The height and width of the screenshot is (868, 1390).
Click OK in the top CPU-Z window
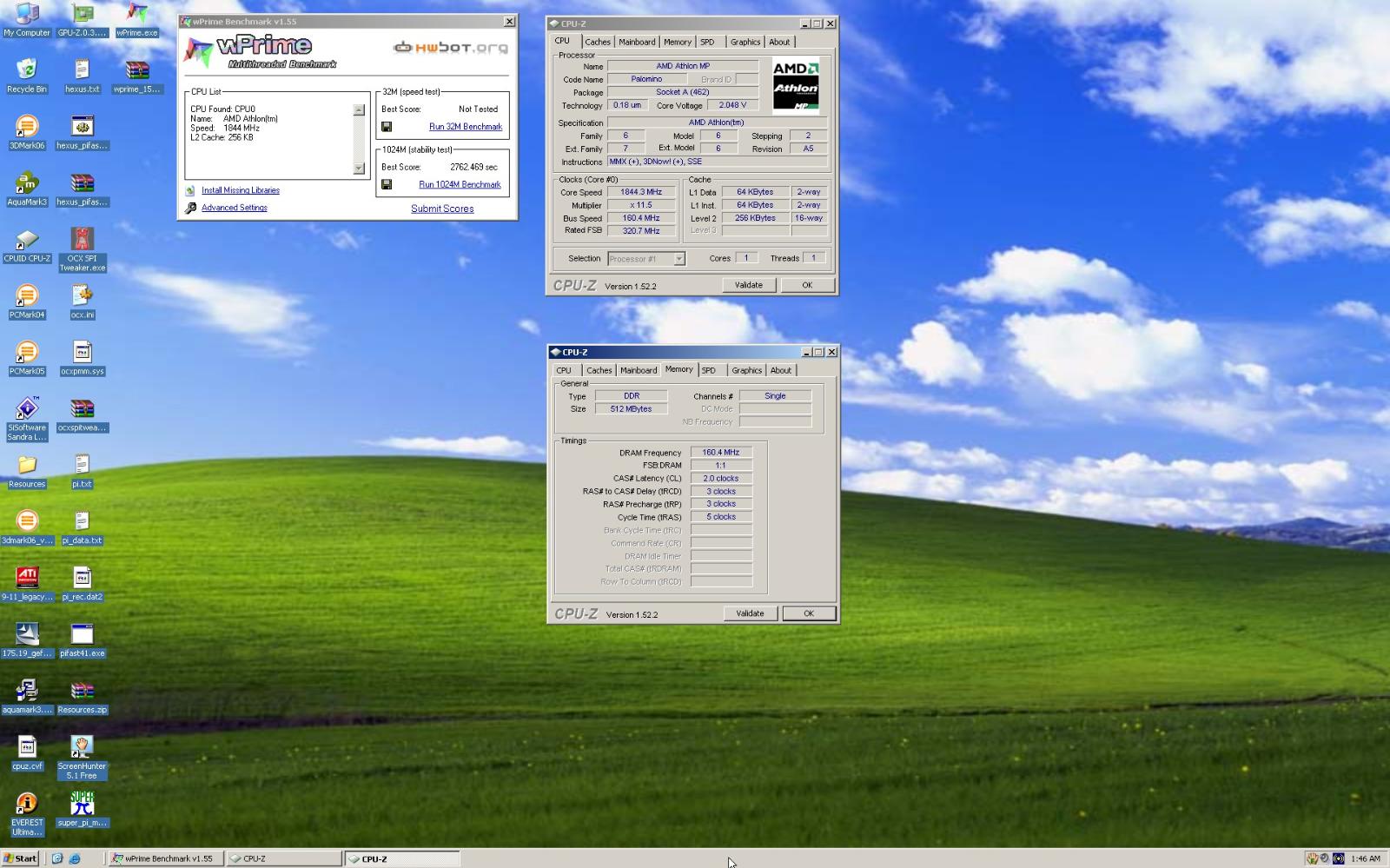tap(807, 285)
